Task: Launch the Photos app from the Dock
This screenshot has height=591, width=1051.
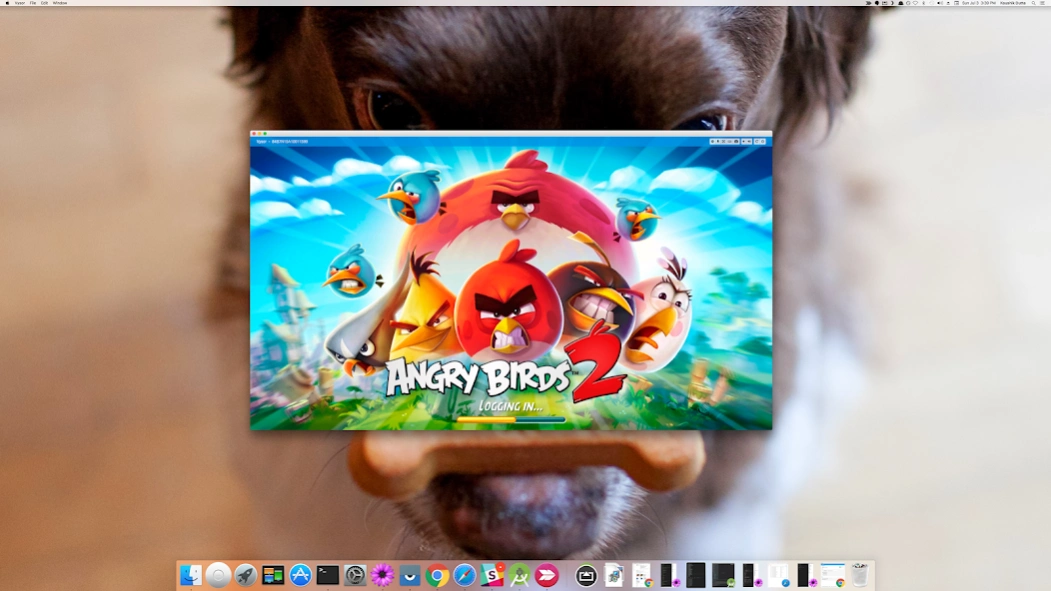Action: tap(381, 575)
